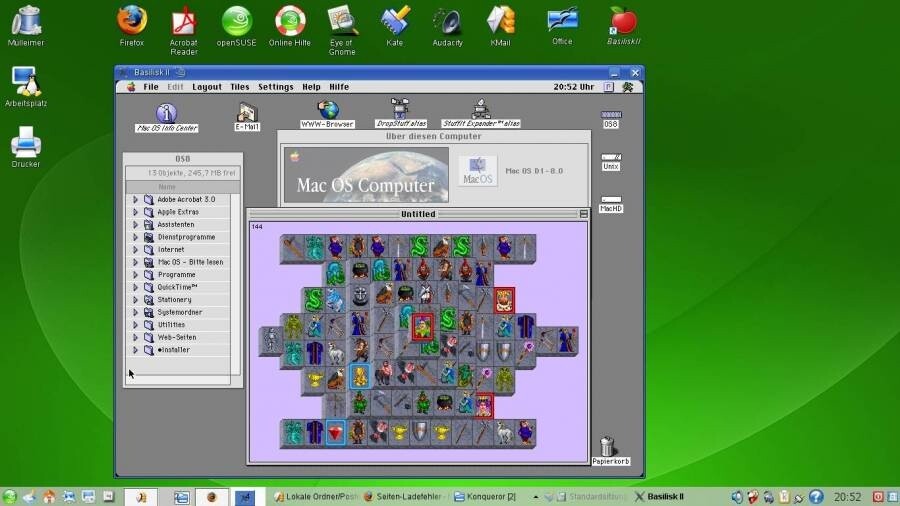Open the Mac OS Info Center icon
The height and width of the screenshot is (506, 900).
(166, 114)
